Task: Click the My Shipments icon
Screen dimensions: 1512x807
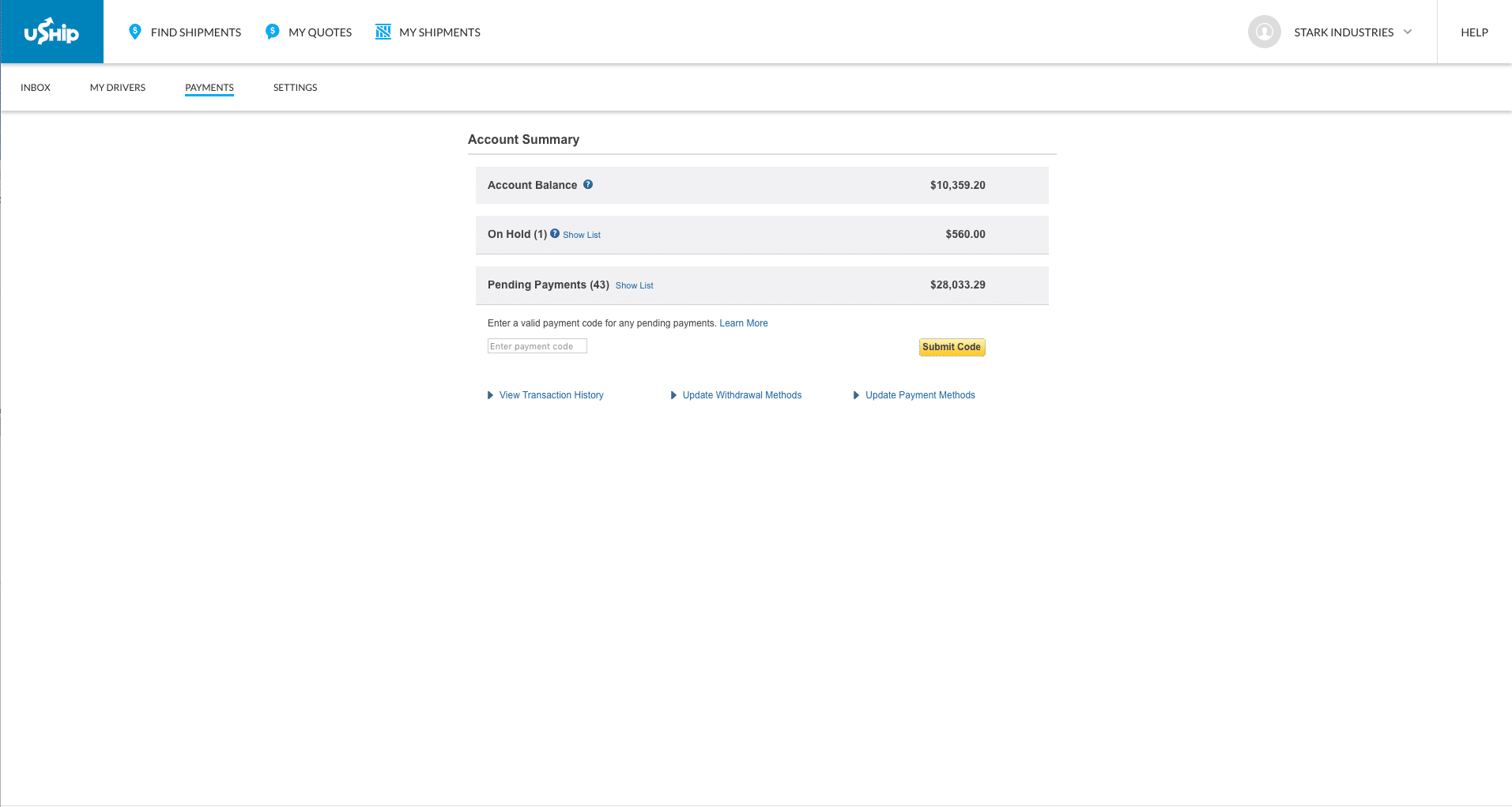Action: (383, 32)
